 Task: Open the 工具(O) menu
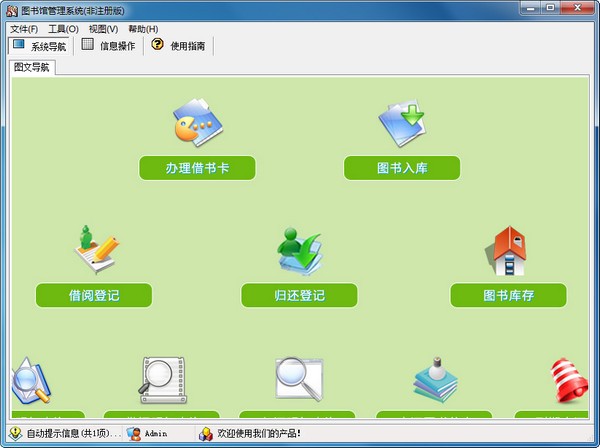(x=63, y=29)
